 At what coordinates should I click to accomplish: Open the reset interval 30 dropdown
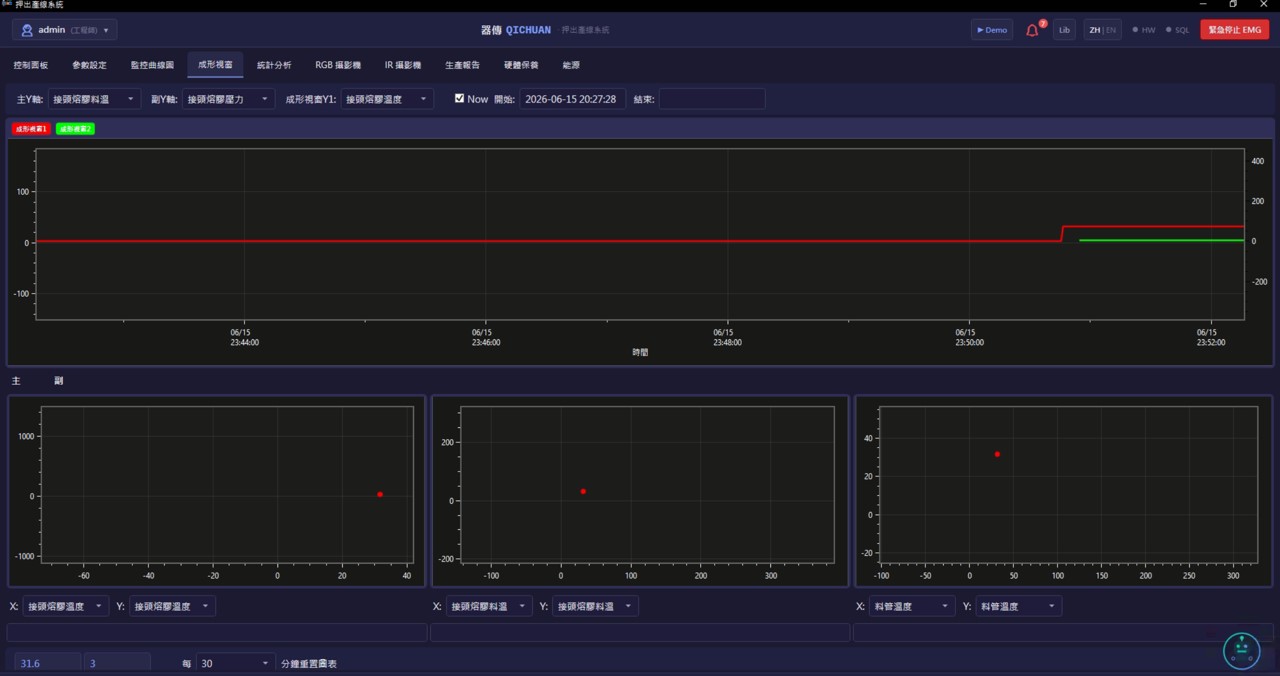pos(235,663)
